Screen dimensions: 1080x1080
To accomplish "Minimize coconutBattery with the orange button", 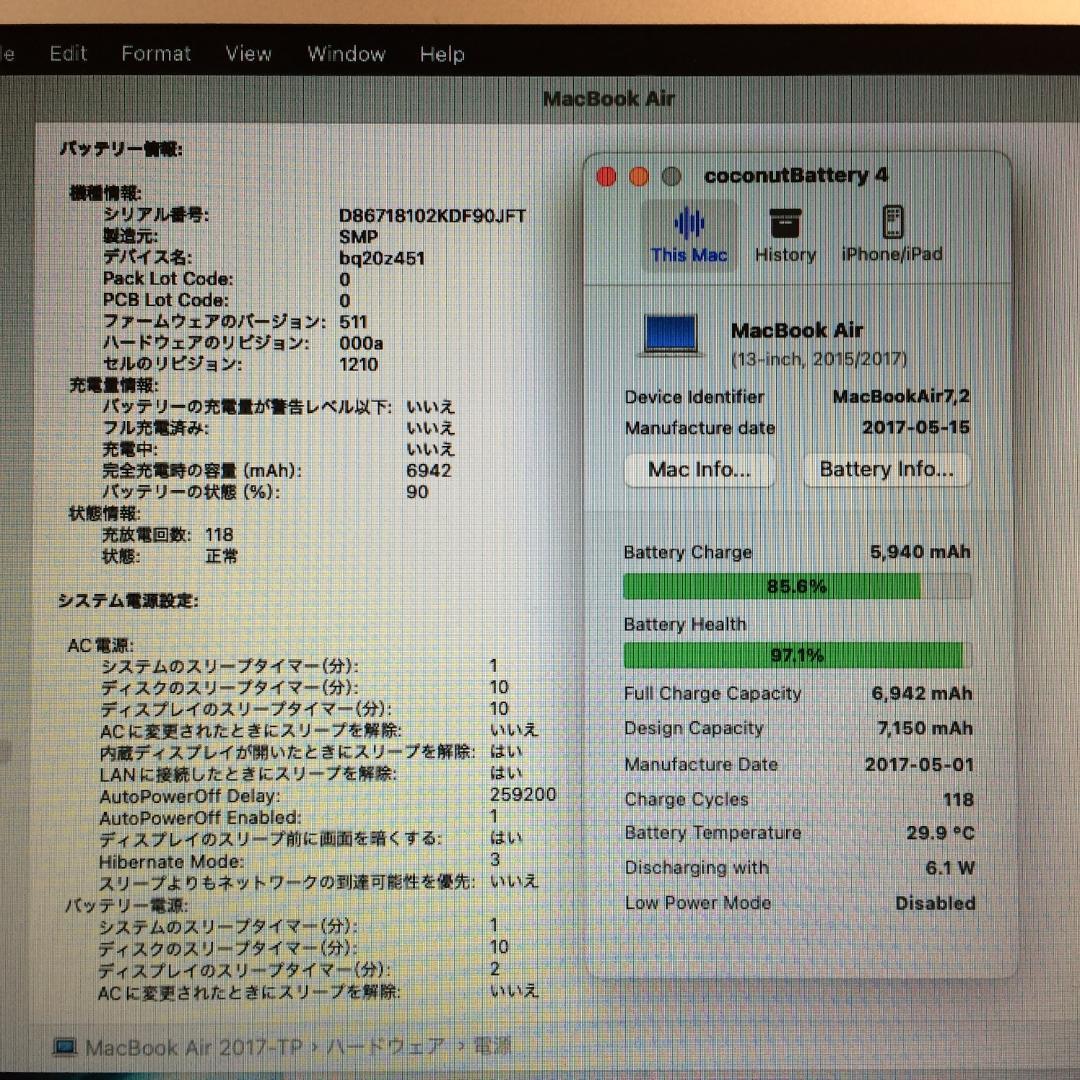I will pyautogui.click(x=638, y=176).
